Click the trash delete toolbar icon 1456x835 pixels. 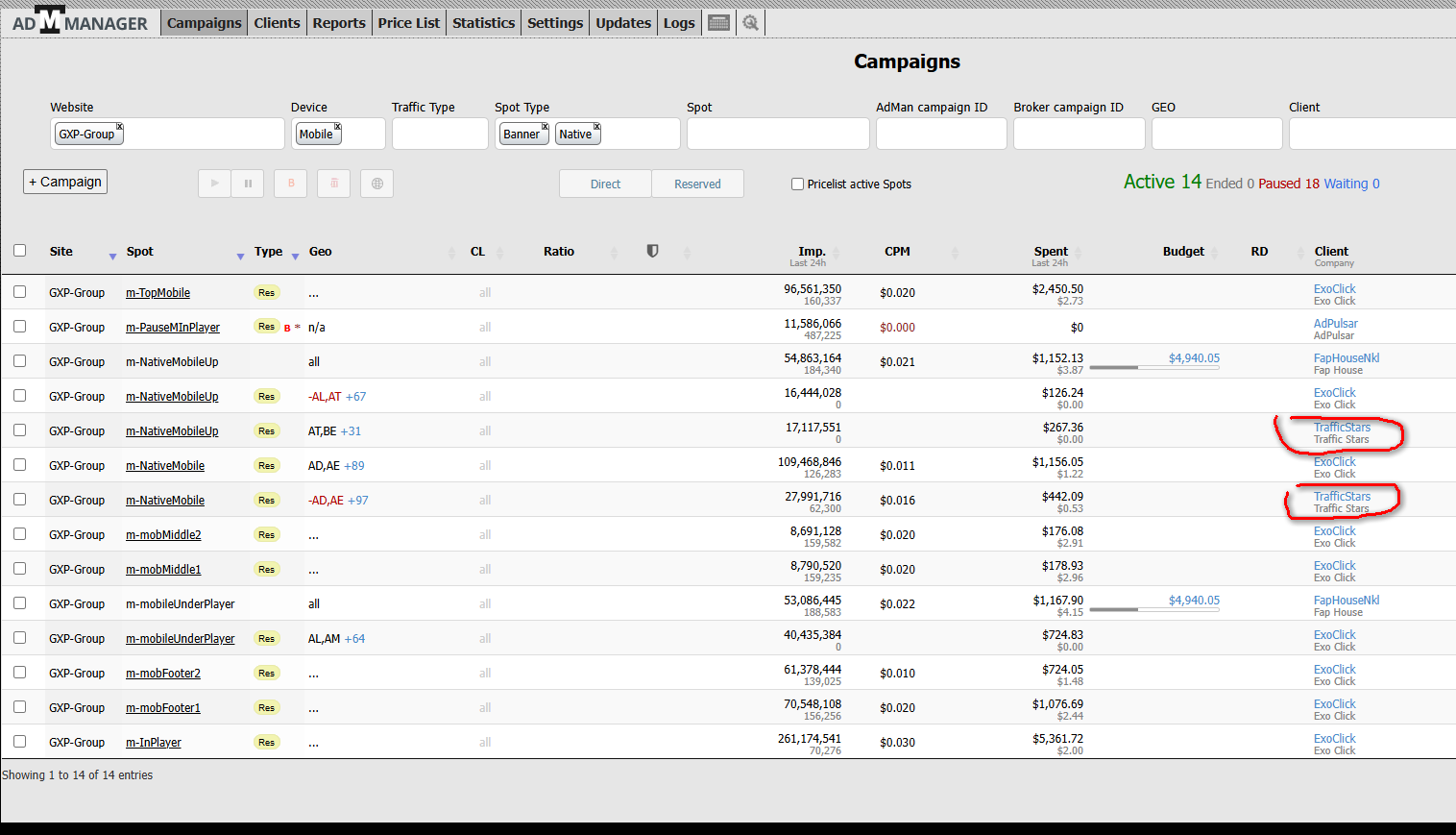click(334, 184)
